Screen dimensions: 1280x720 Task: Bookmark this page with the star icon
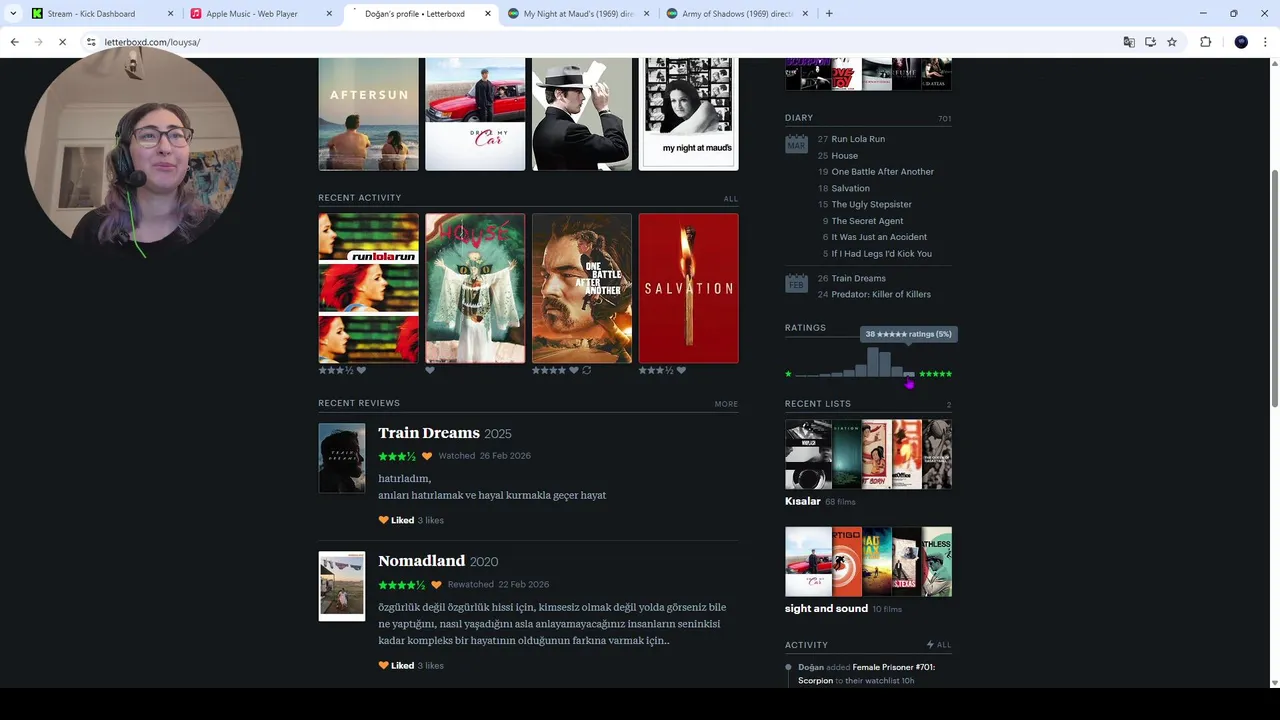pyautogui.click(x=1172, y=42)
